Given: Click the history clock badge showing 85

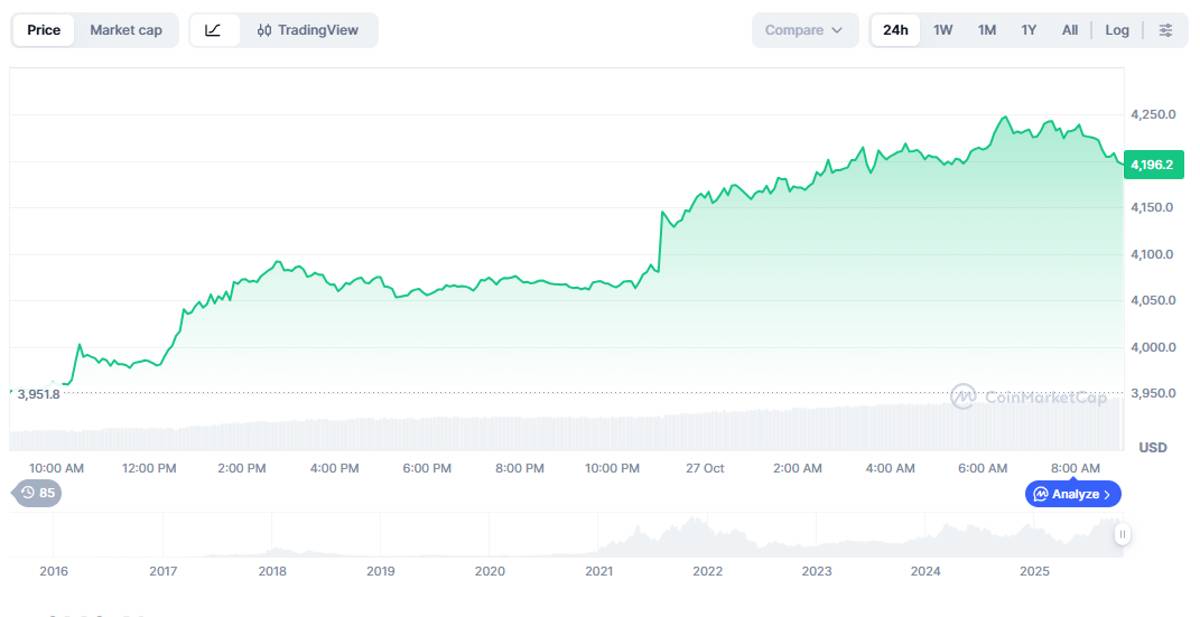Looking at the screenshot, I should 37,493.
